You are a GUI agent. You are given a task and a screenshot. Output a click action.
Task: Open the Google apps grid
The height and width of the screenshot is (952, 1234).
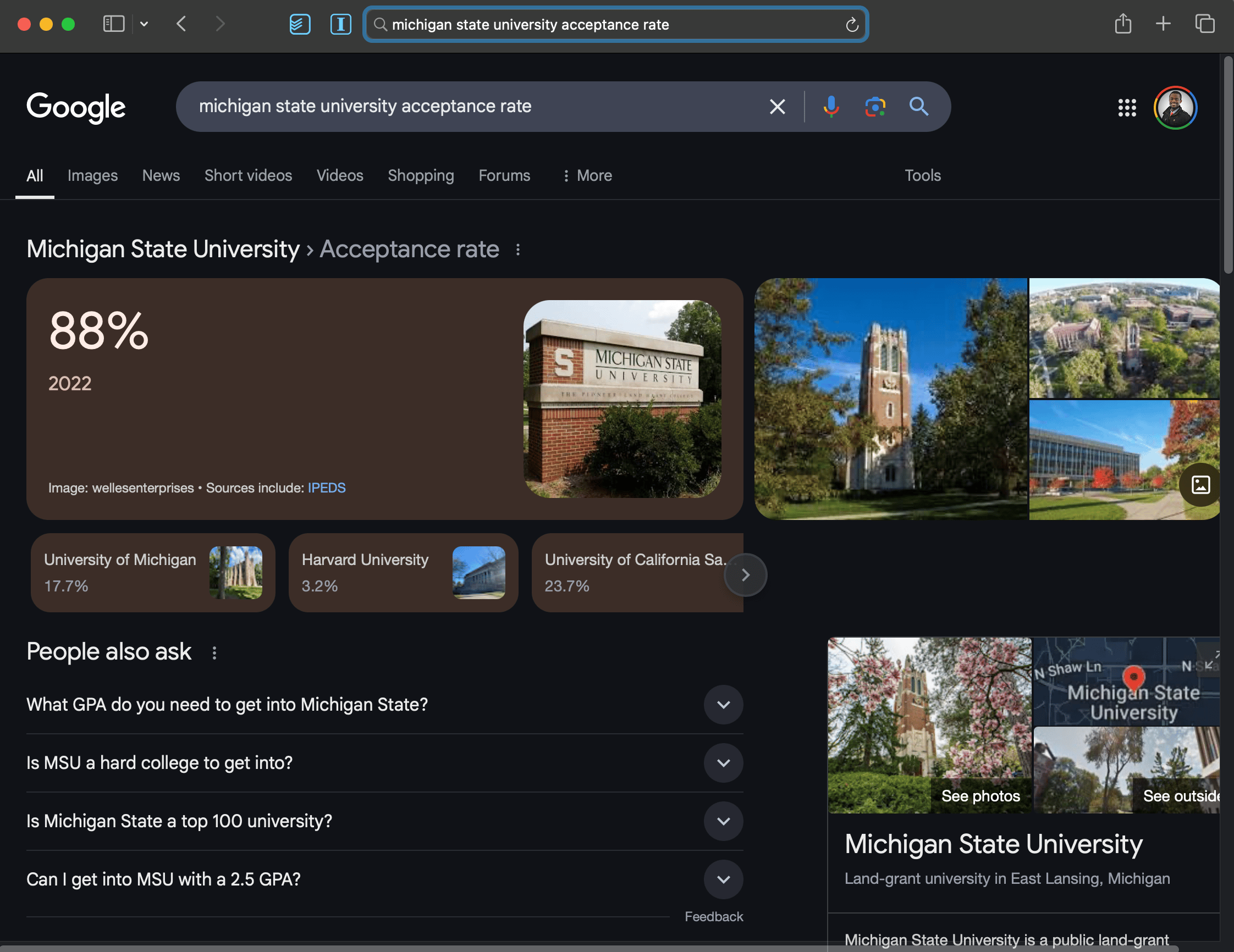[x=1127, y=107]
